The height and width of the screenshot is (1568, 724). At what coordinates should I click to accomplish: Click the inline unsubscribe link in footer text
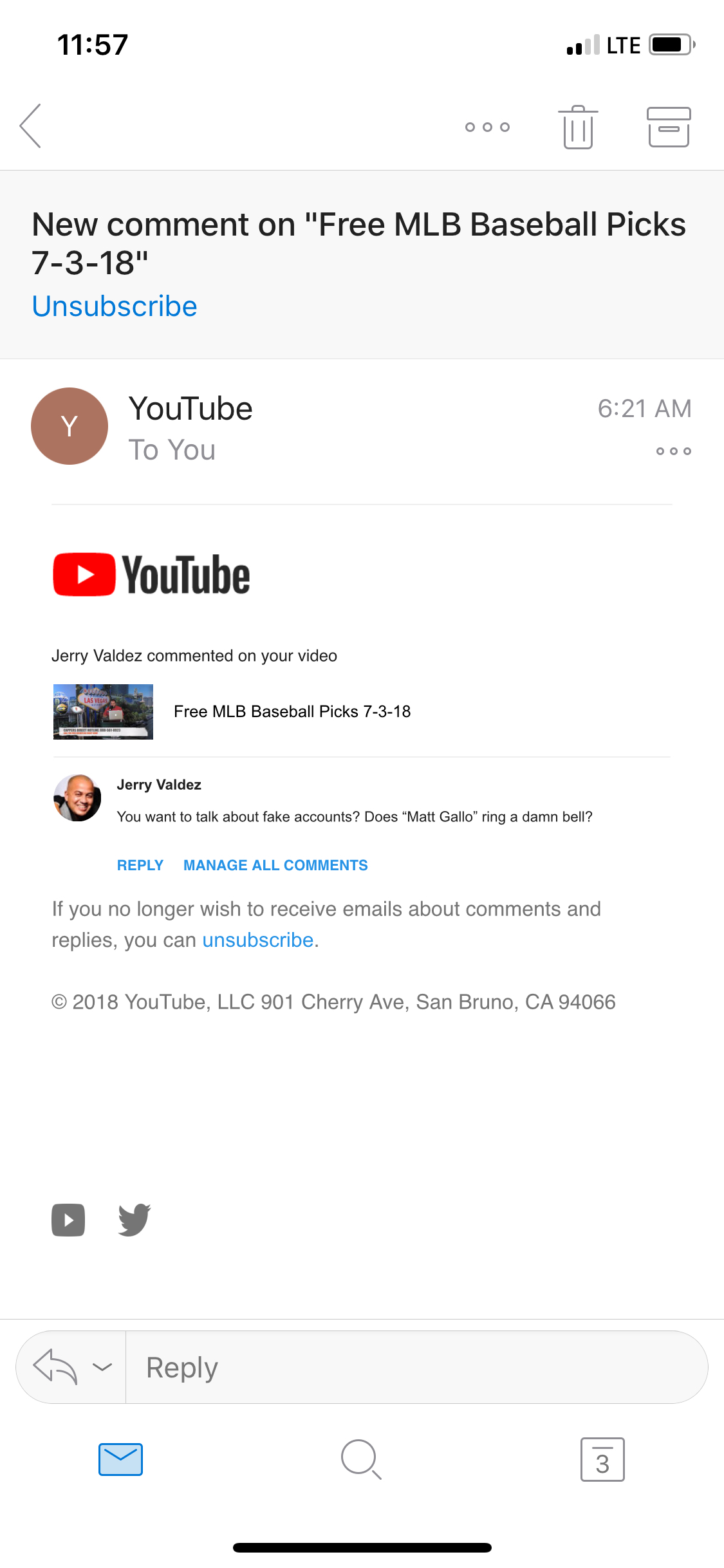click(258, 940)
